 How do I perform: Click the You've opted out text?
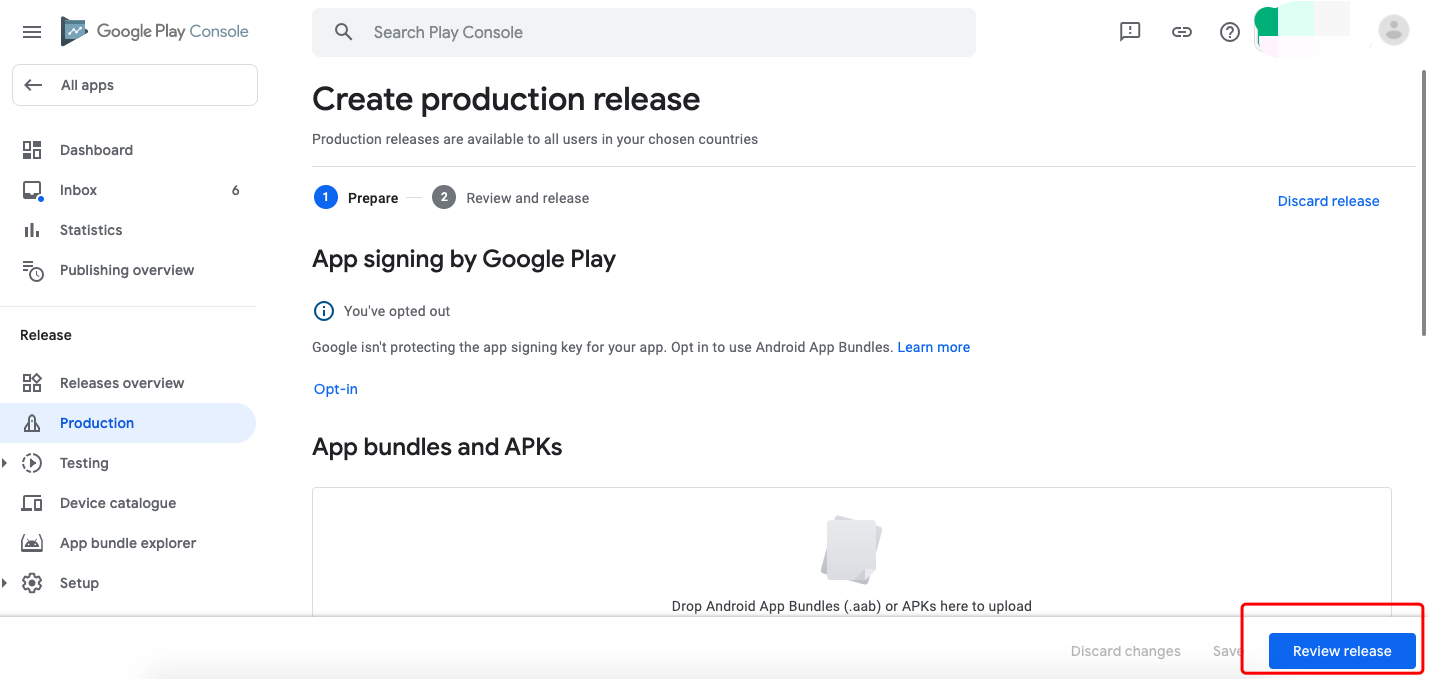tap(397, 311)
